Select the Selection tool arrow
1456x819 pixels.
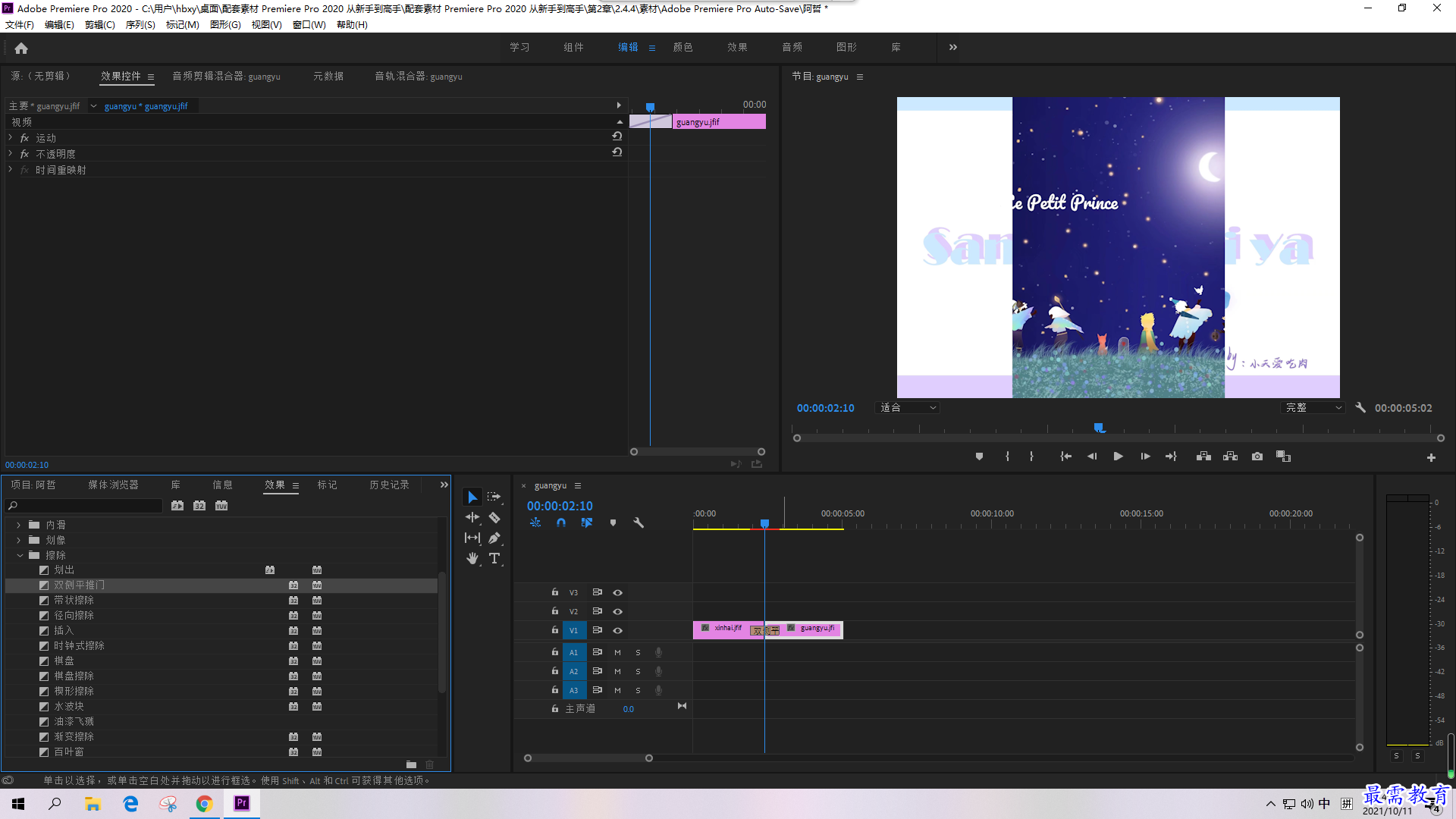click(x=472, y=497)
